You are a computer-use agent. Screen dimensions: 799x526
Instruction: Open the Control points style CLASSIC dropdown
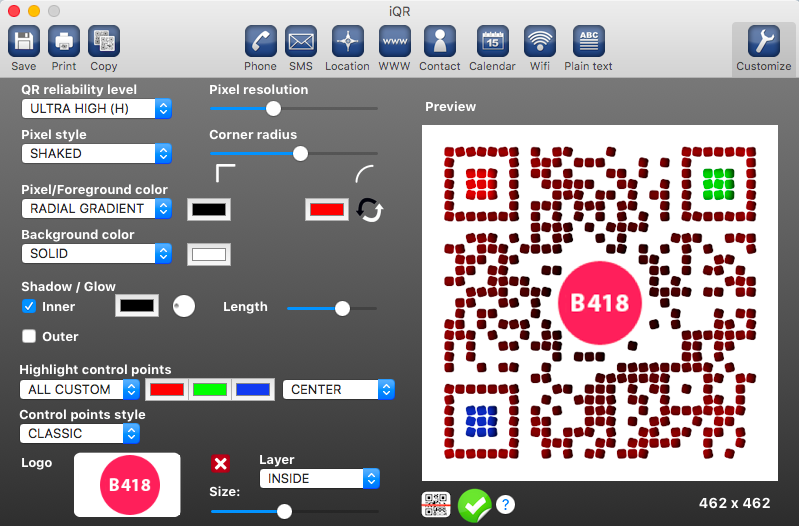(79, 433)
